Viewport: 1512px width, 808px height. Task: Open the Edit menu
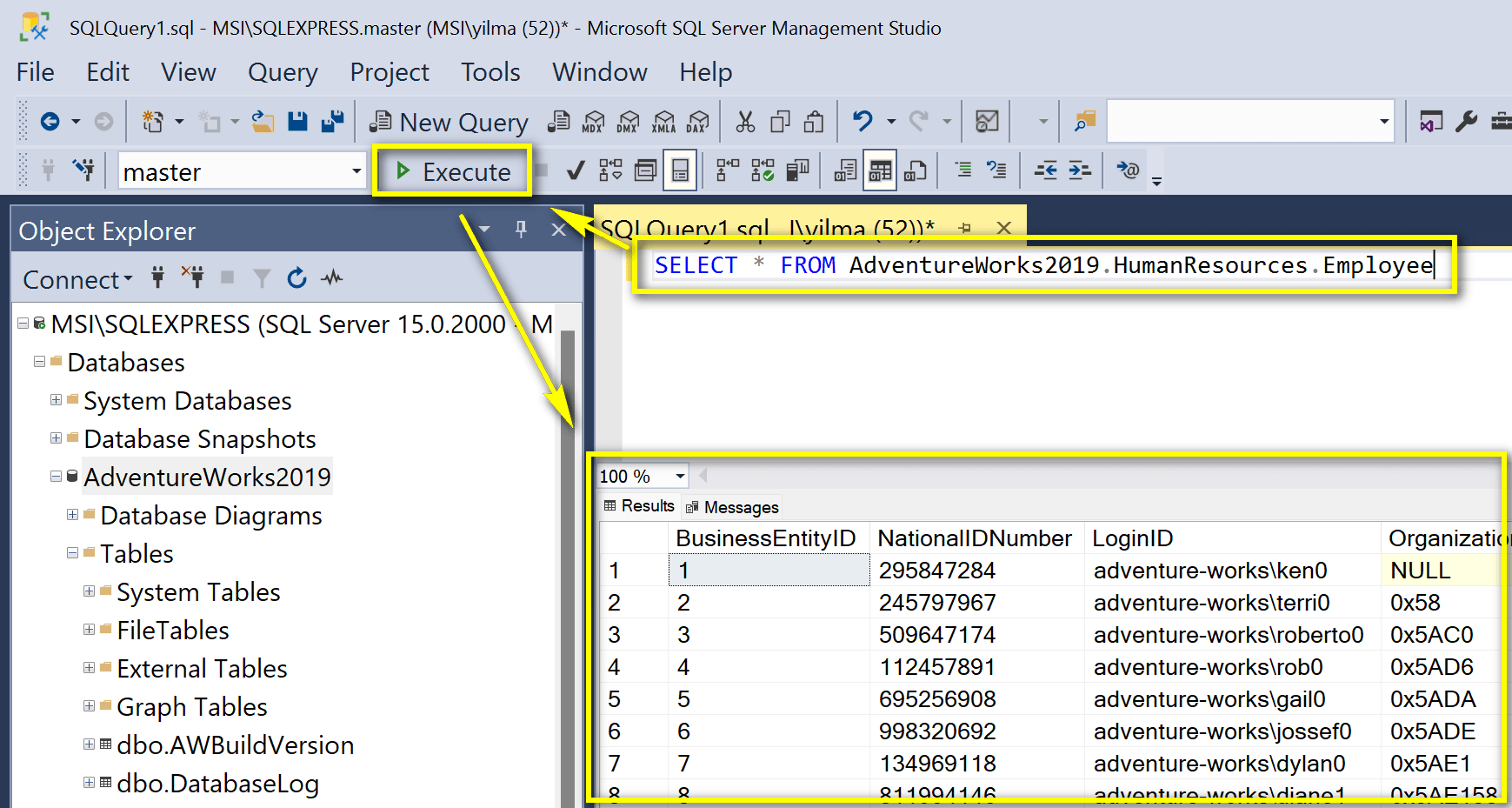[x=108, y=72]
